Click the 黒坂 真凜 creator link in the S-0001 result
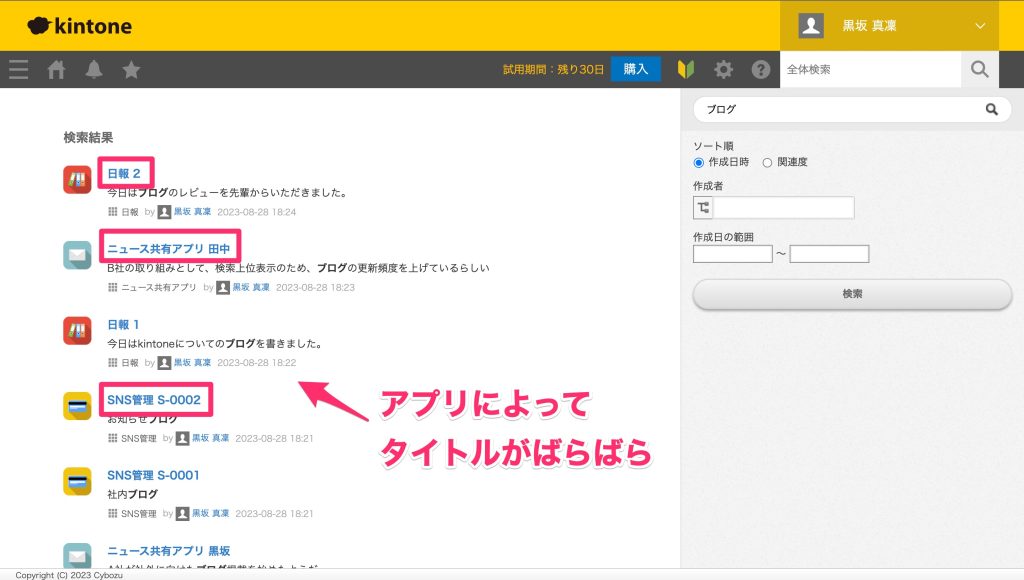 [211, 513]
